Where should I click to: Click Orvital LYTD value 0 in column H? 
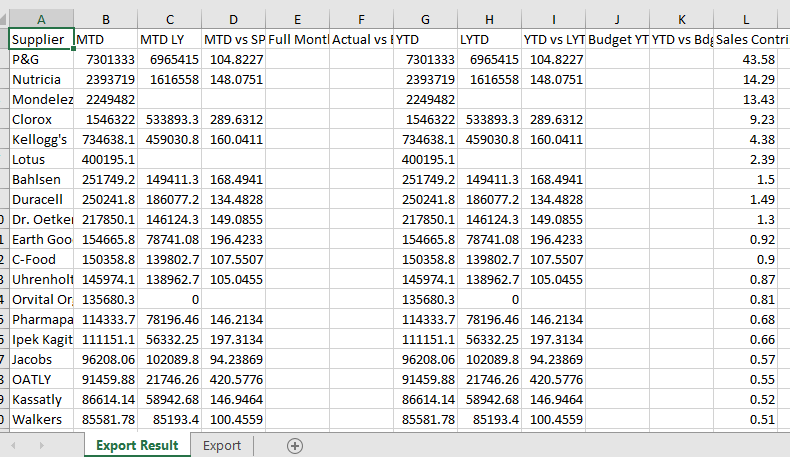pos(489,299)
